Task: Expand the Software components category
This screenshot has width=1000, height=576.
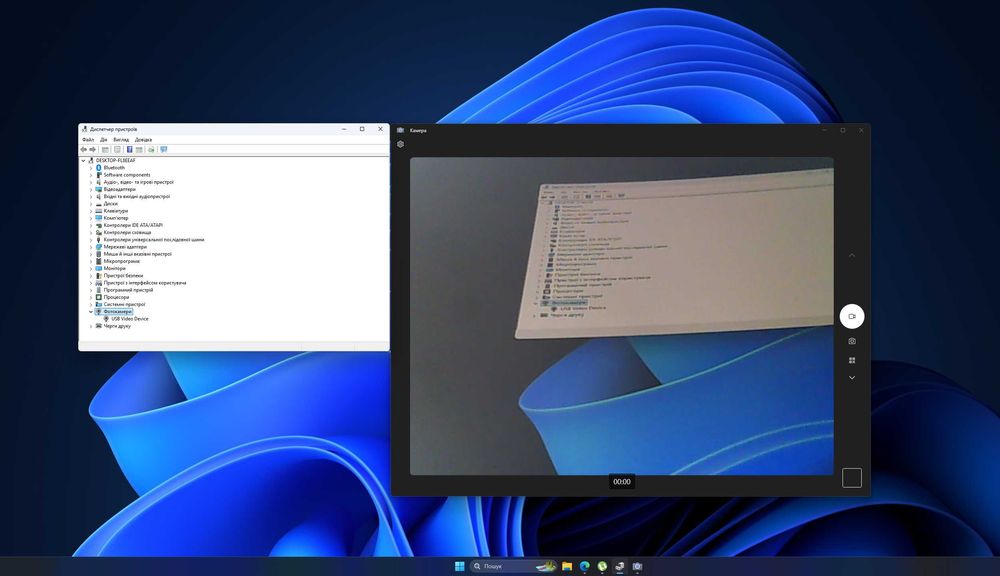Action: tap(91, 175)
